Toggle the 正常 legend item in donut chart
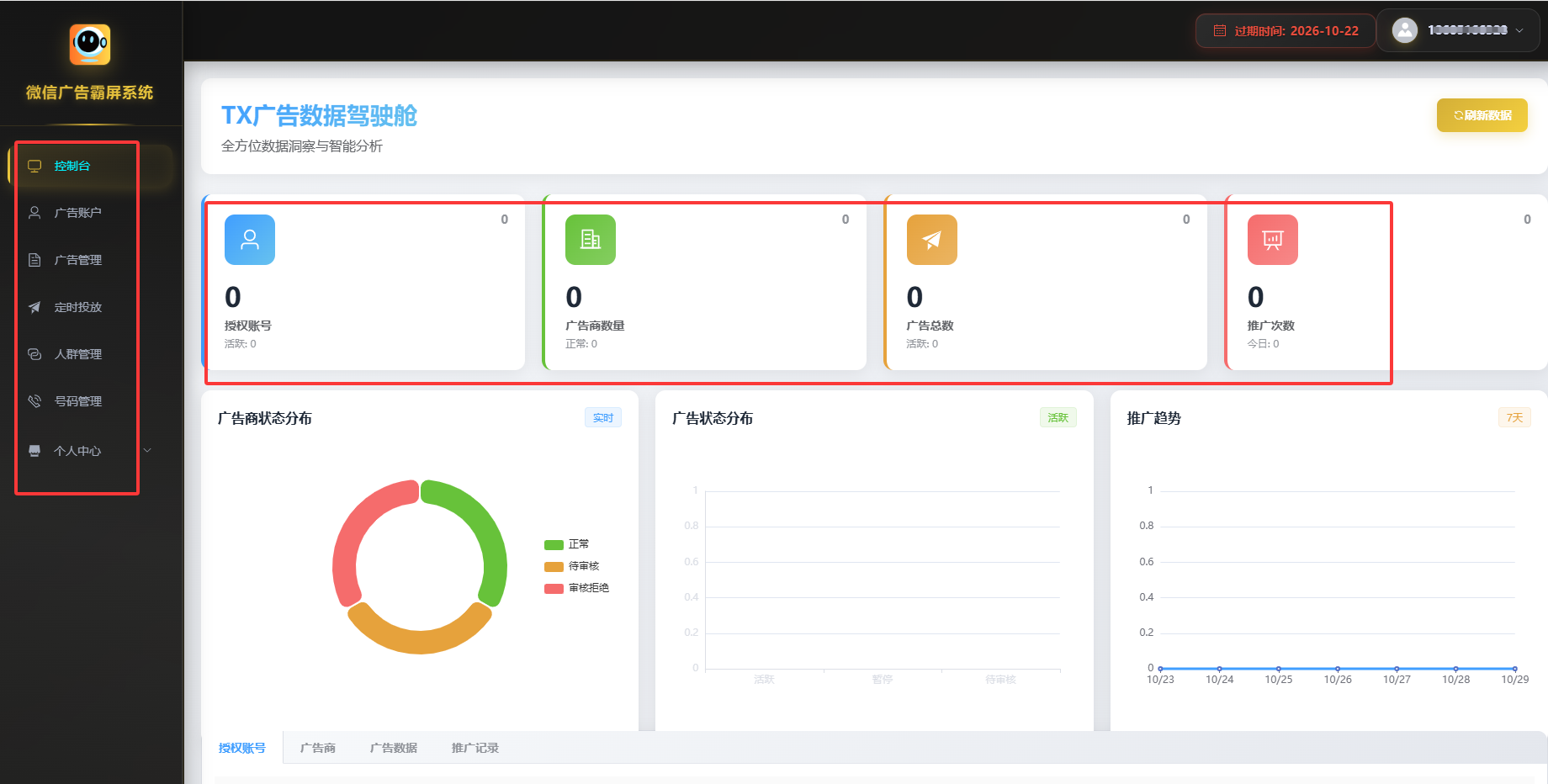The width and height of the screenshot is (1548, 784). pyautogui.click(x=567, y=544)
